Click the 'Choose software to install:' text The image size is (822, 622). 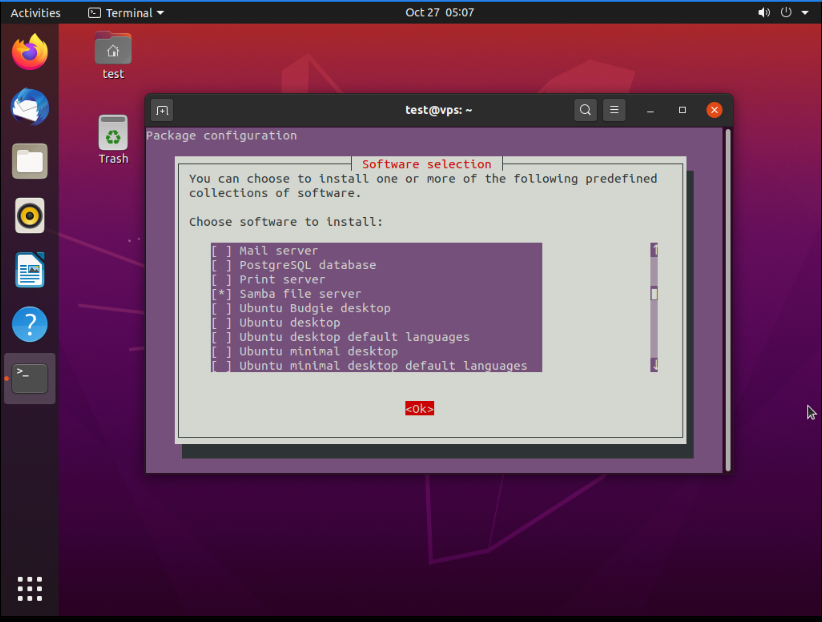[x=286, y=222]
